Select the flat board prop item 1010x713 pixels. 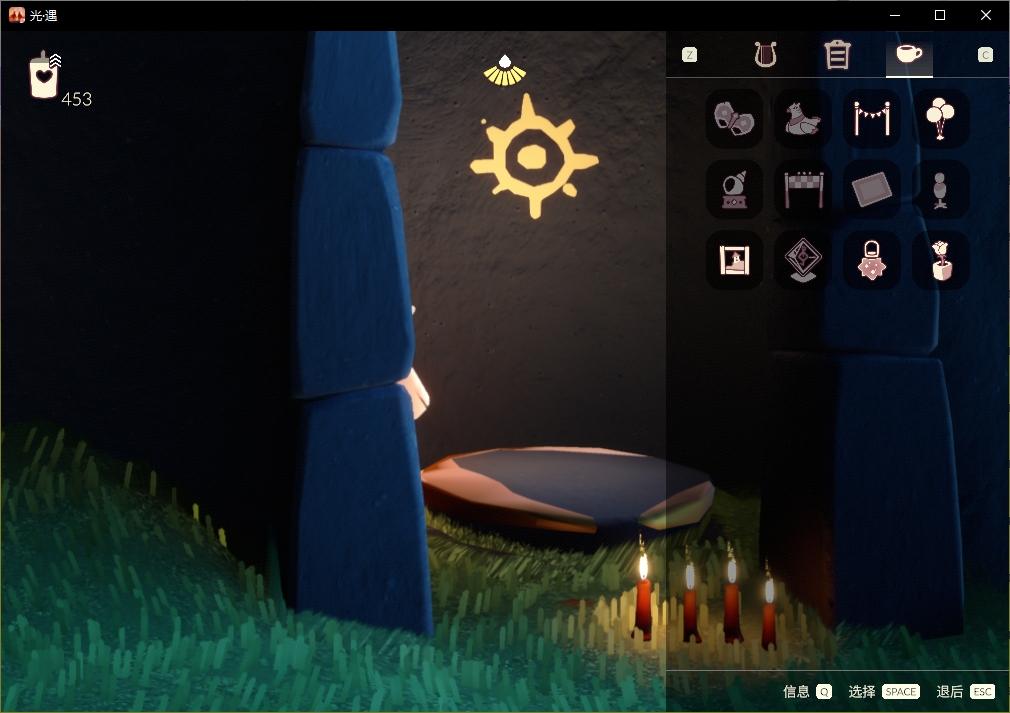pos(872,189)
